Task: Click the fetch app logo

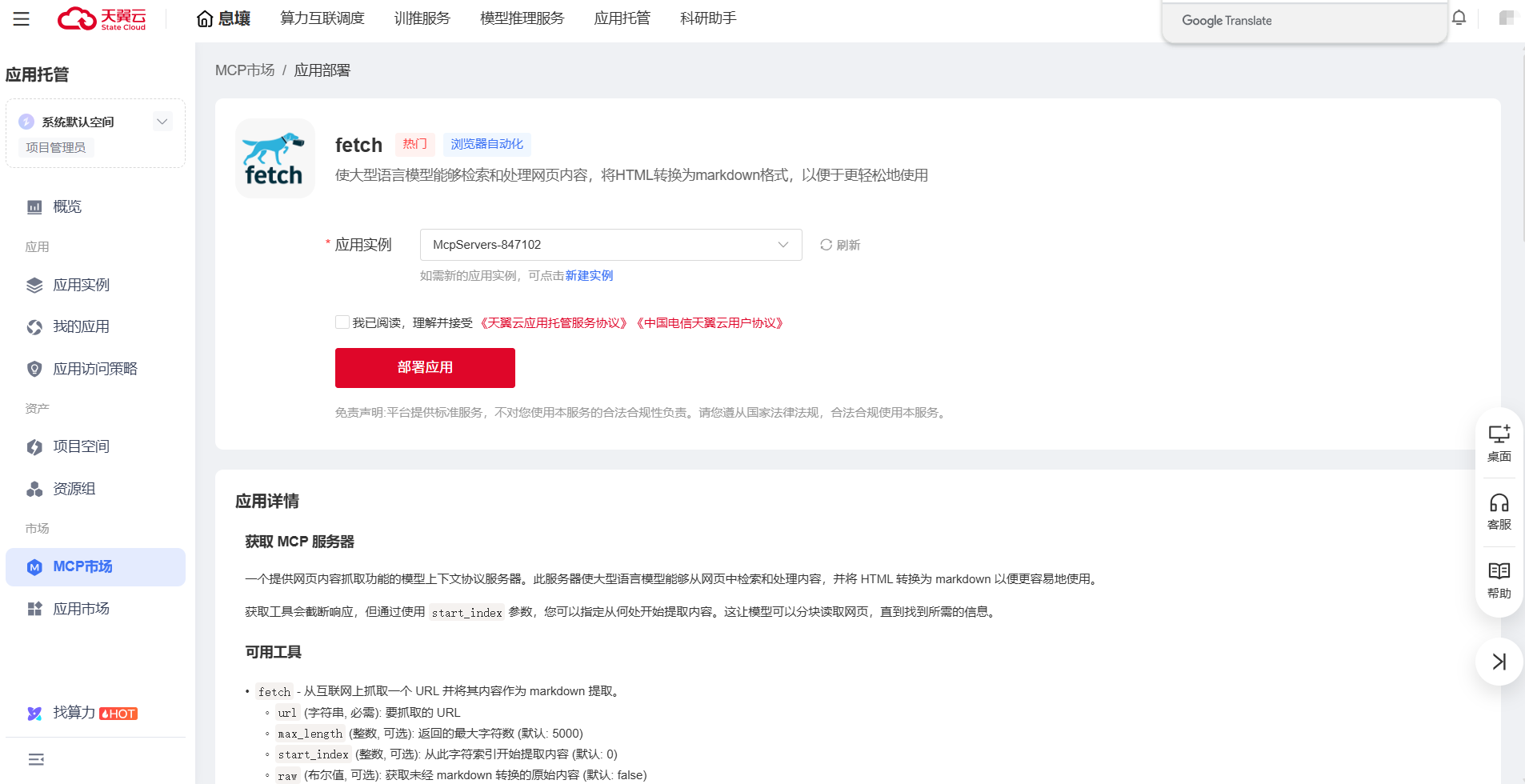Action: tap(274, 158)
